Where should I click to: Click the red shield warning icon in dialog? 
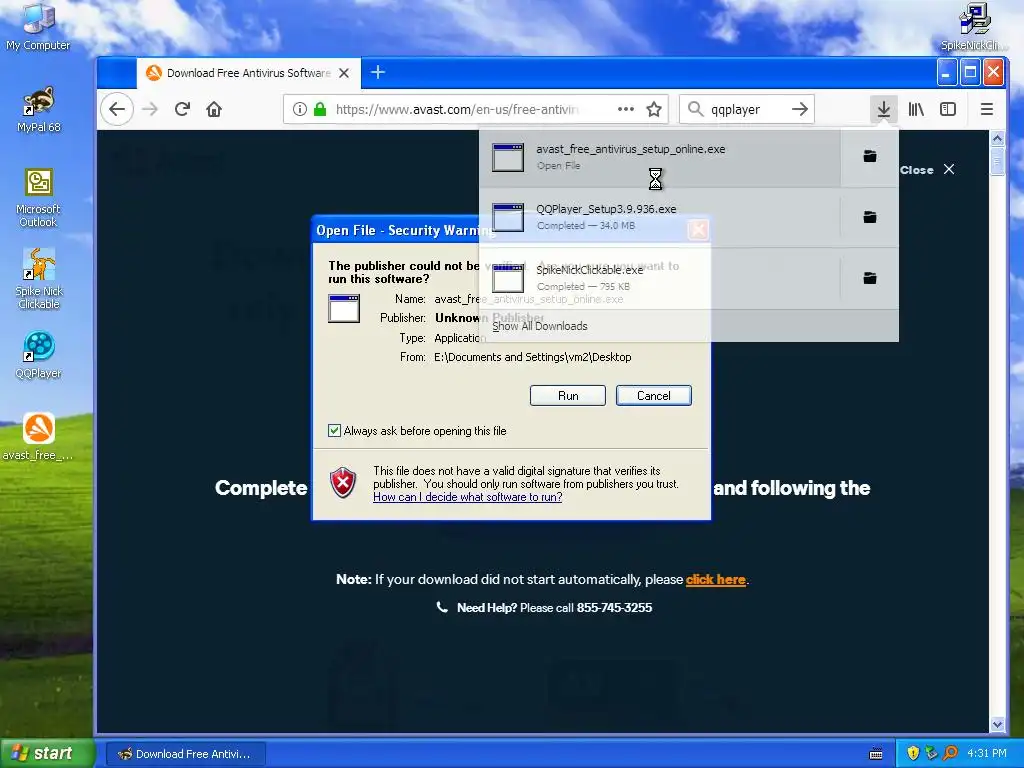(x=343, y=483)
